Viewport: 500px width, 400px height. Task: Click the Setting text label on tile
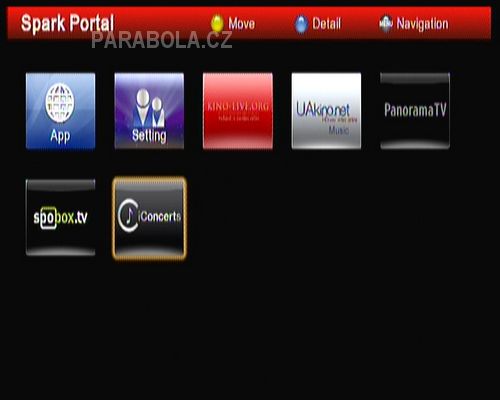click(x=149, y=136)
